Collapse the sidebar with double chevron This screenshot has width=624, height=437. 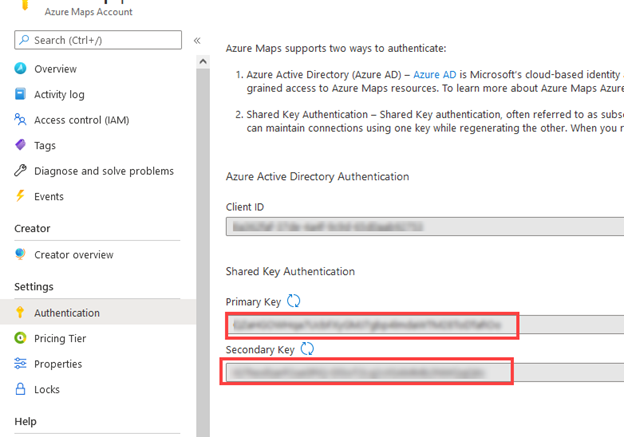197,40
